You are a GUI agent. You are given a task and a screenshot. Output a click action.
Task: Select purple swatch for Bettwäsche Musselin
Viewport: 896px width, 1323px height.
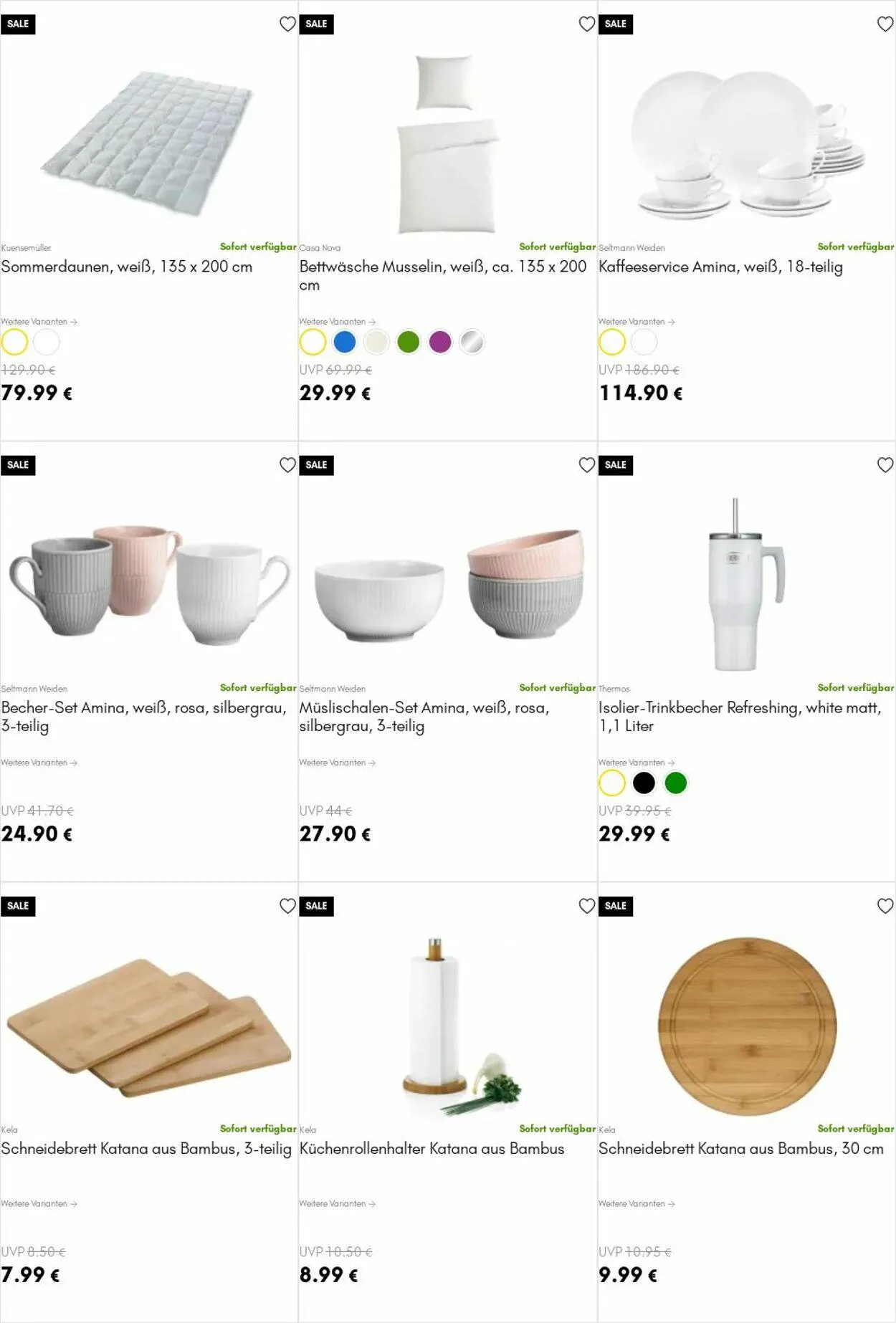tap(440, 342)
